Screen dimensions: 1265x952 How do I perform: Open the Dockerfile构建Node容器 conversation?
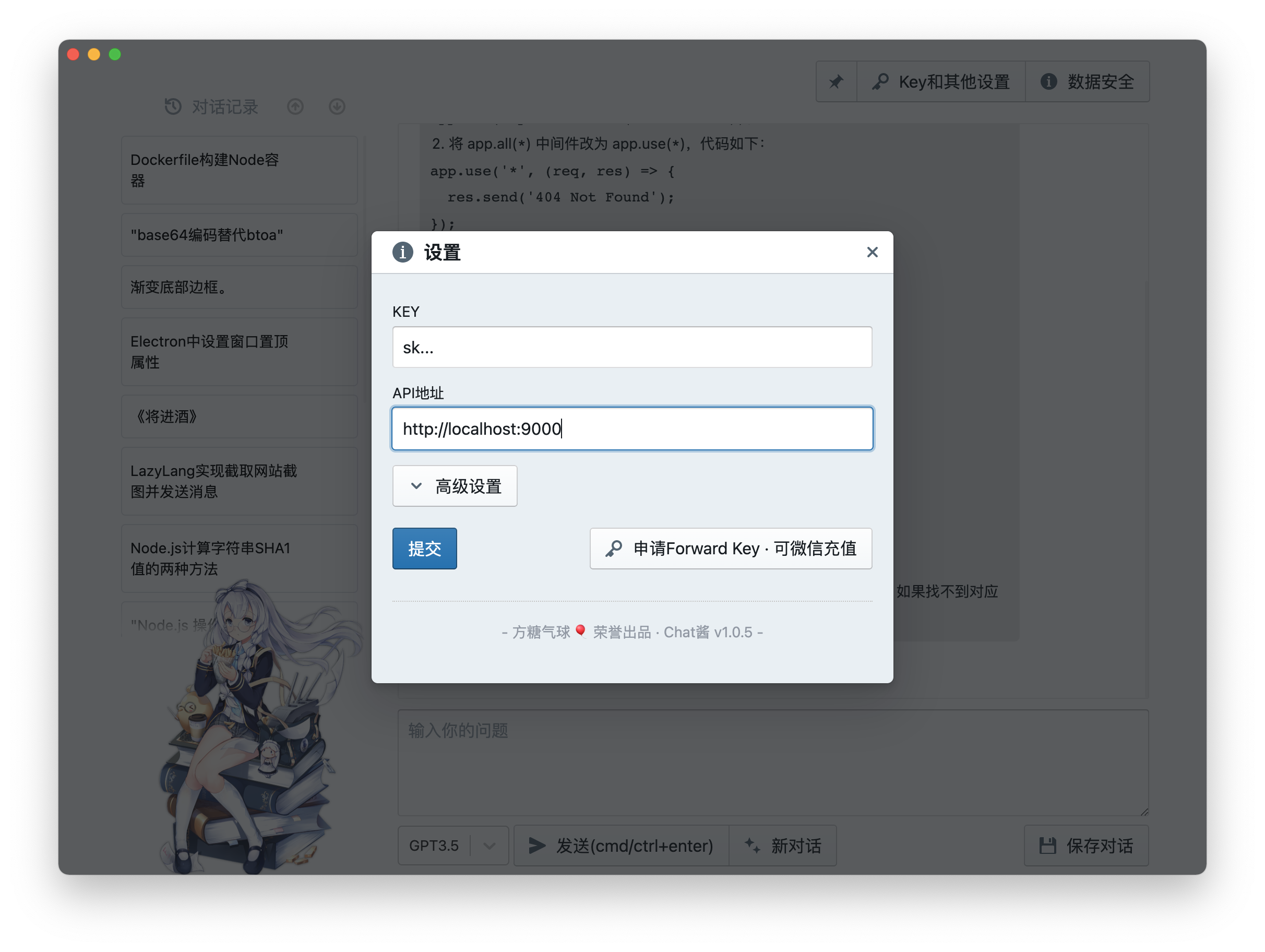coord(239,170)
